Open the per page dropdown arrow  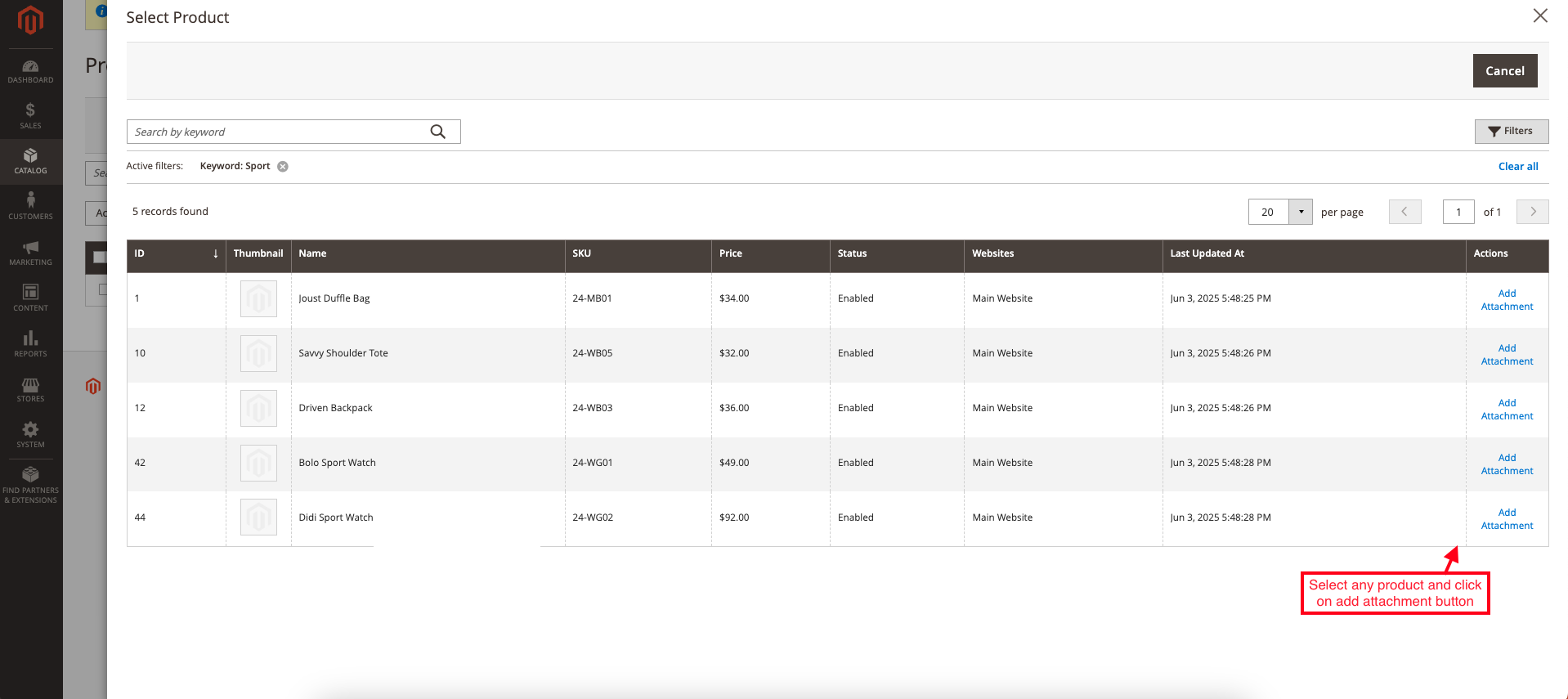click(1301, 212)
